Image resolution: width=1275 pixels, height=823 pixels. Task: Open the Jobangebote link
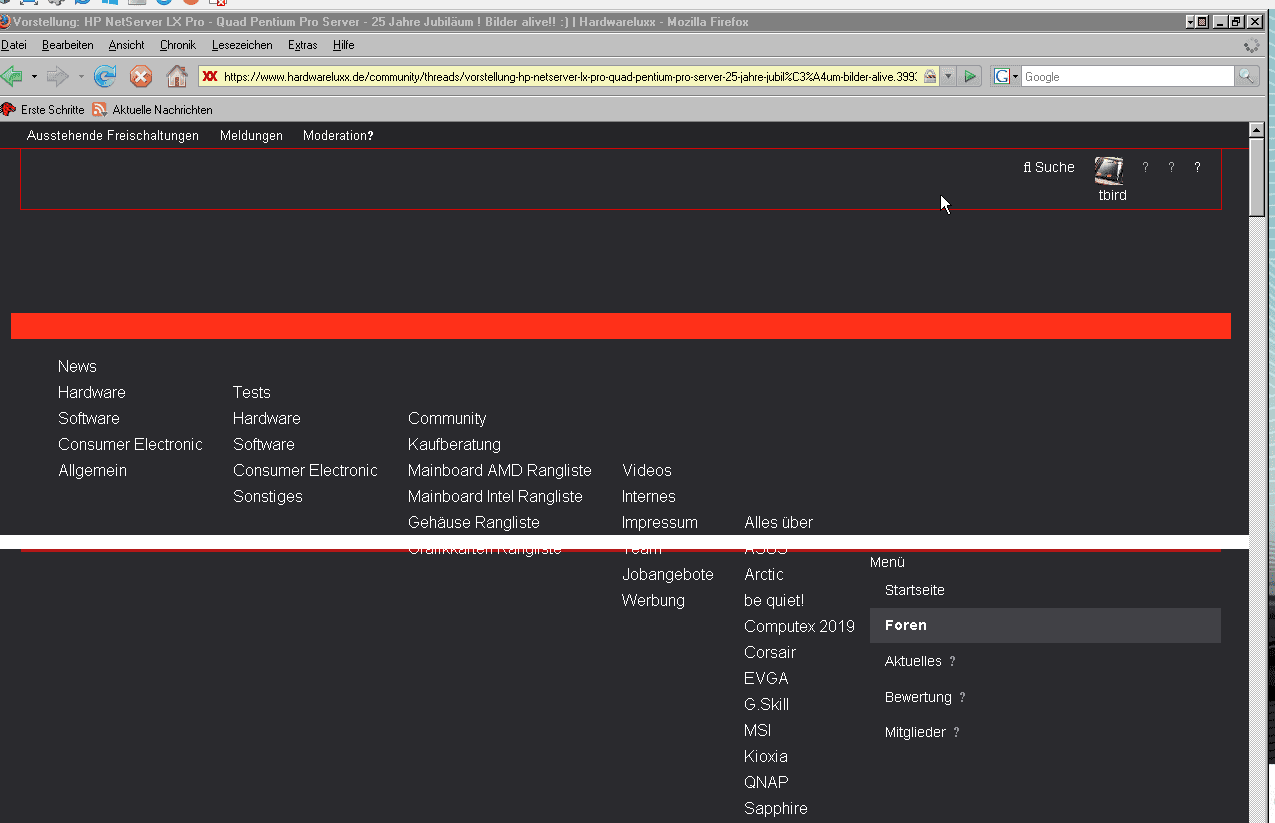pos(668,574)
